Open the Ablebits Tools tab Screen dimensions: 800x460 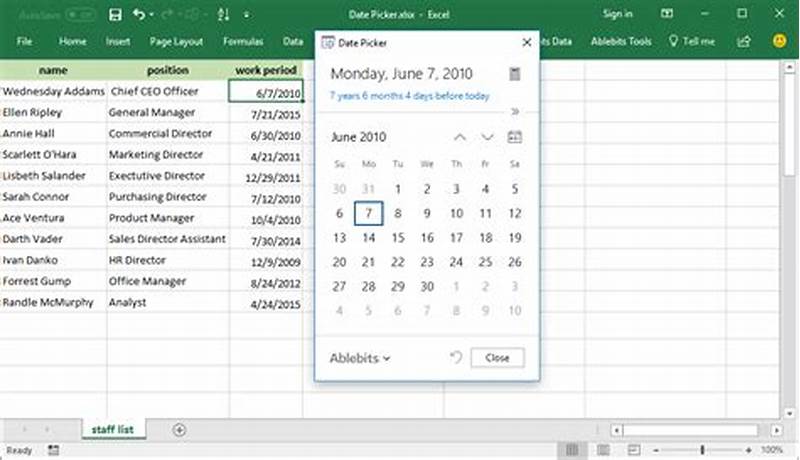tap(621, 41)
